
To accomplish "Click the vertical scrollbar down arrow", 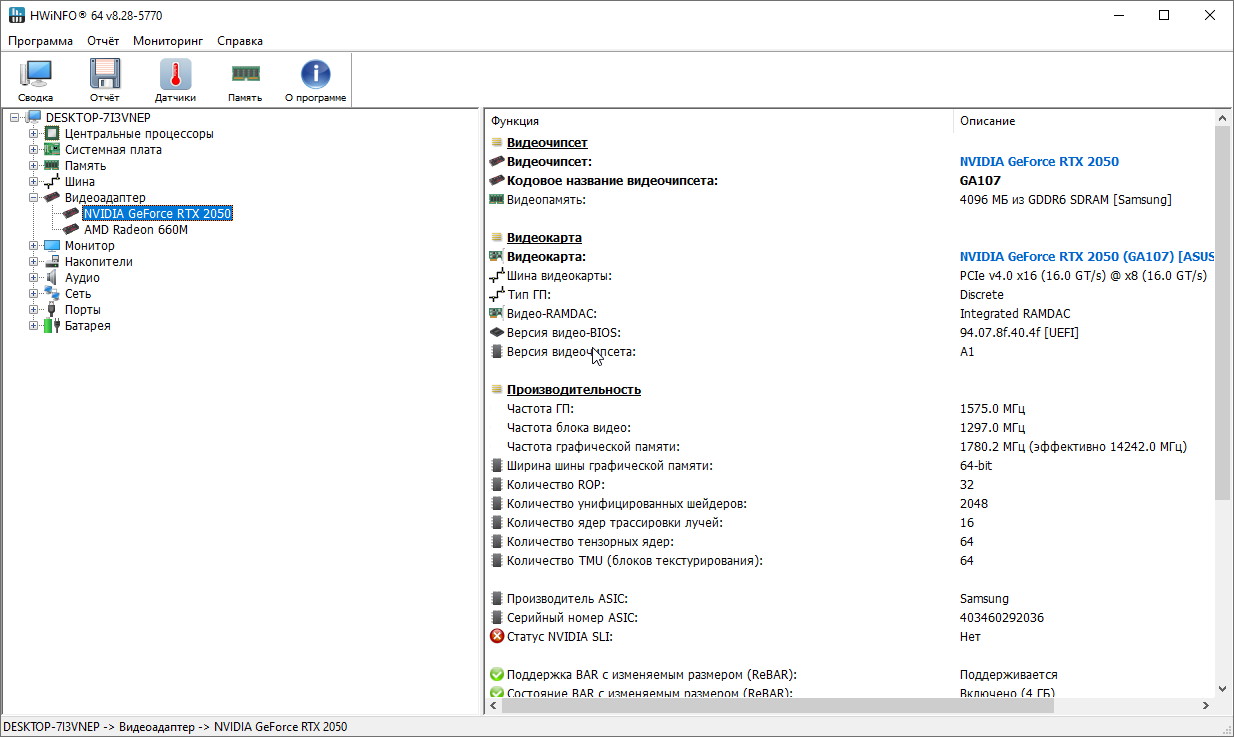I will click(1222, 687).
